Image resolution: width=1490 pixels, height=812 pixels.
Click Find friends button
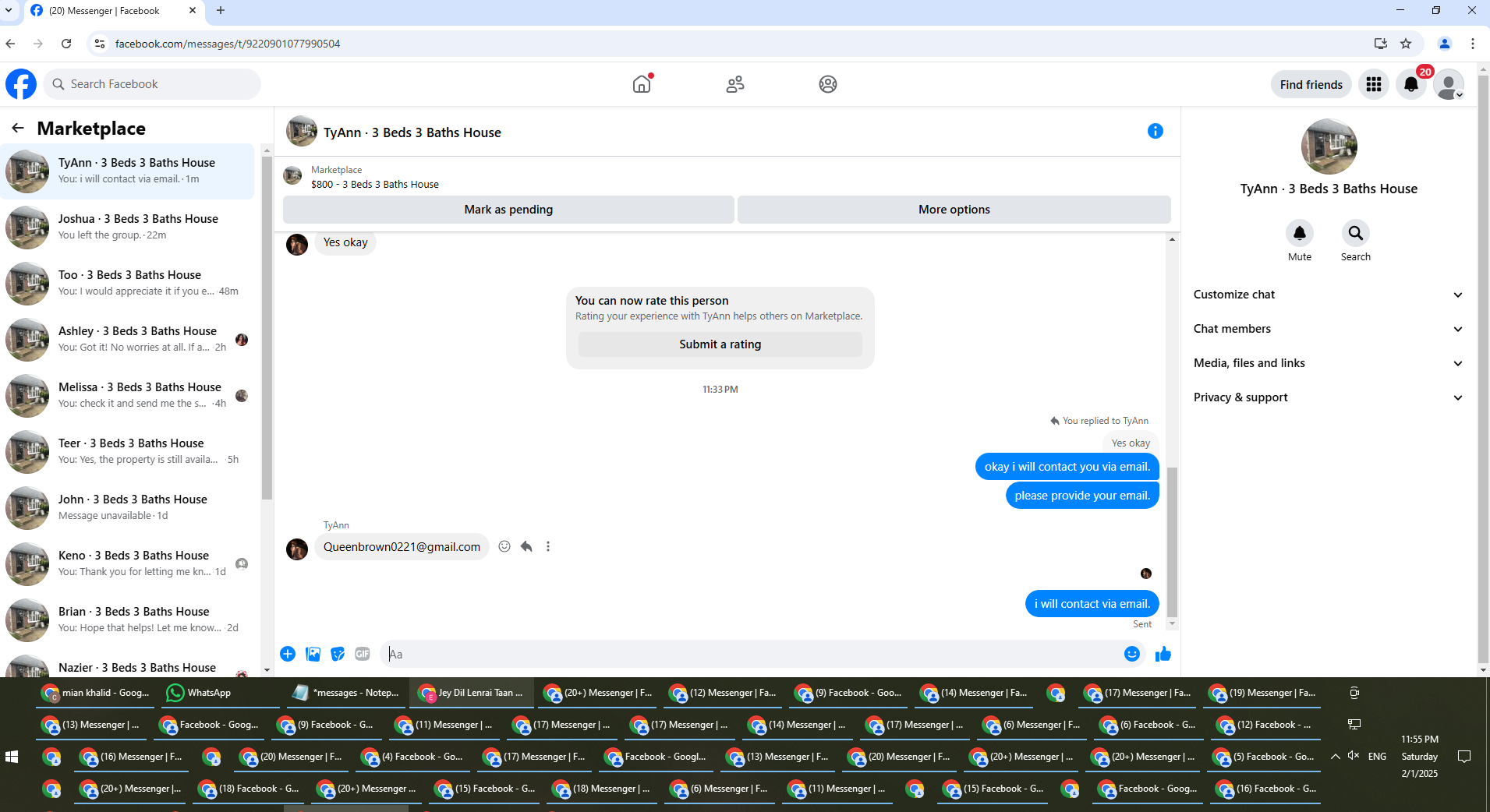(x=1311, y=84)
